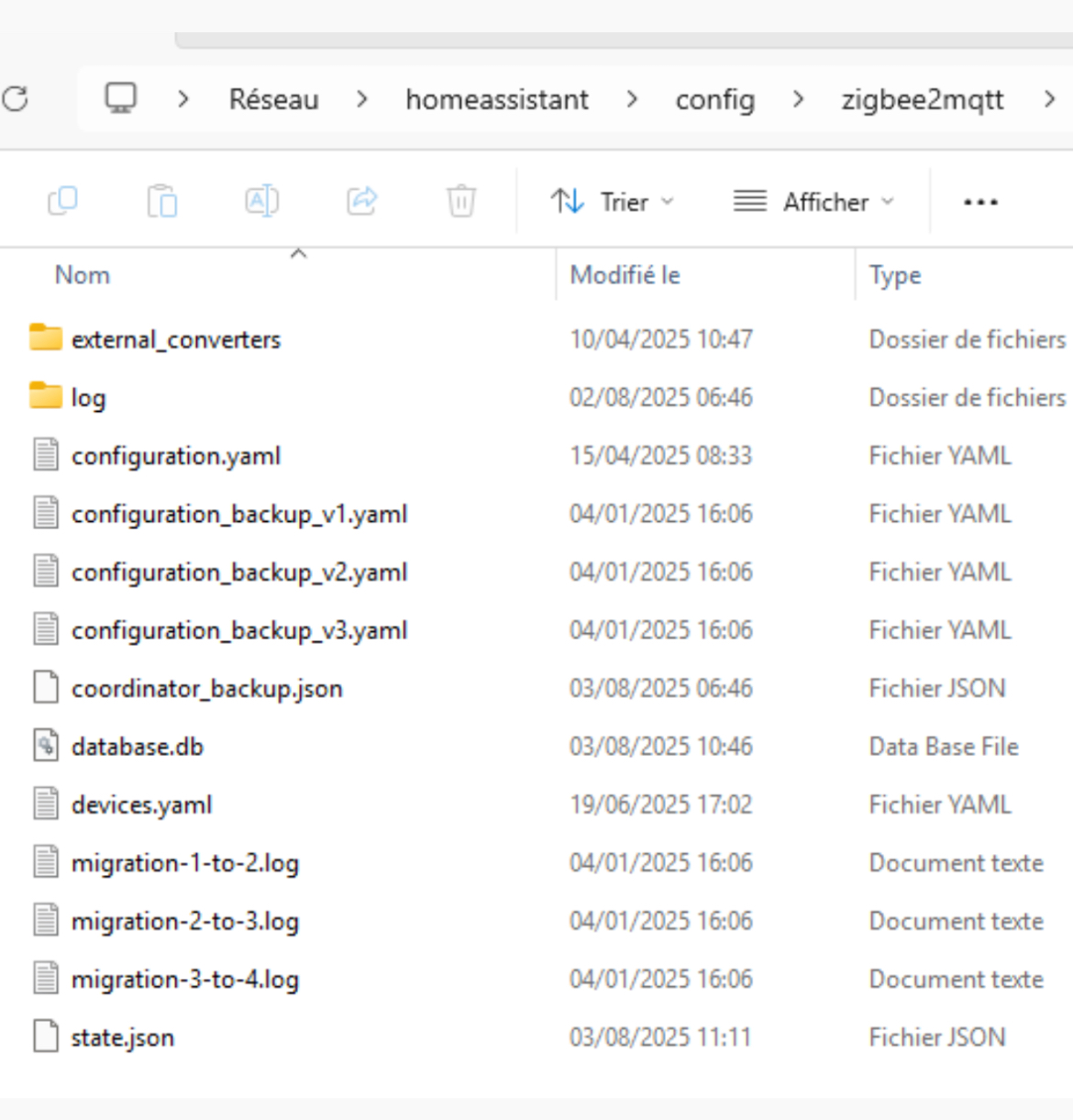Select the database.db file icon

(46, 745)
